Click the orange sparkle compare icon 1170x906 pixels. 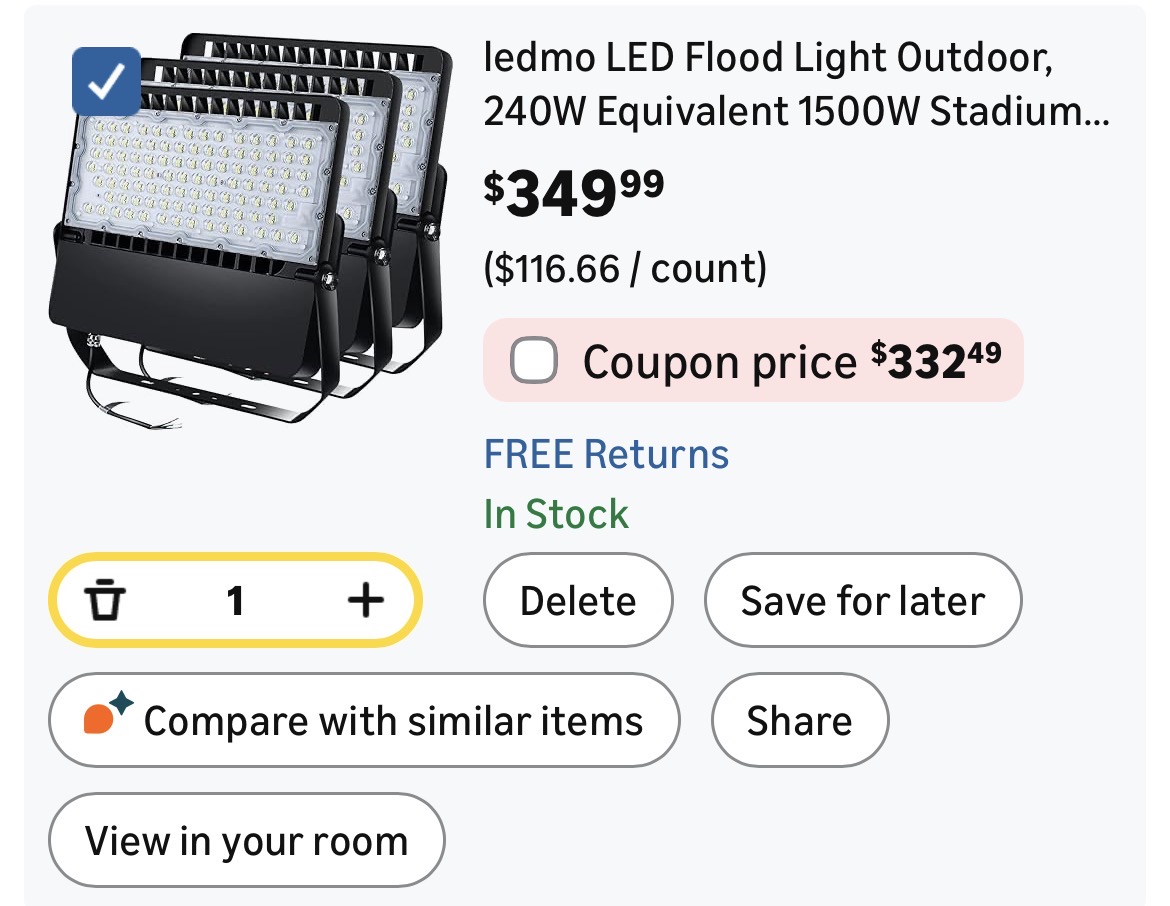106,716
